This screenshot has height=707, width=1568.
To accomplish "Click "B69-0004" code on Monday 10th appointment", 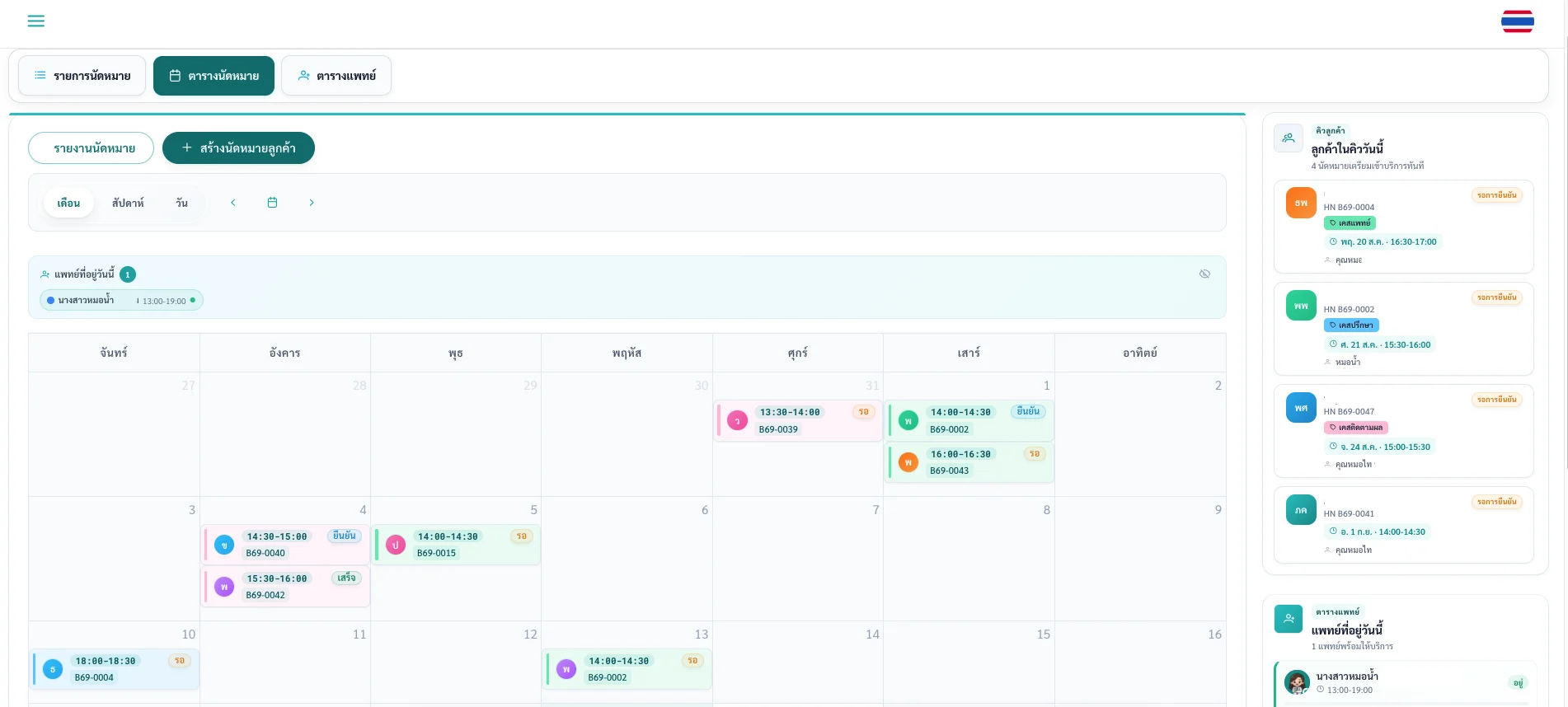I will tap(94, 678).
